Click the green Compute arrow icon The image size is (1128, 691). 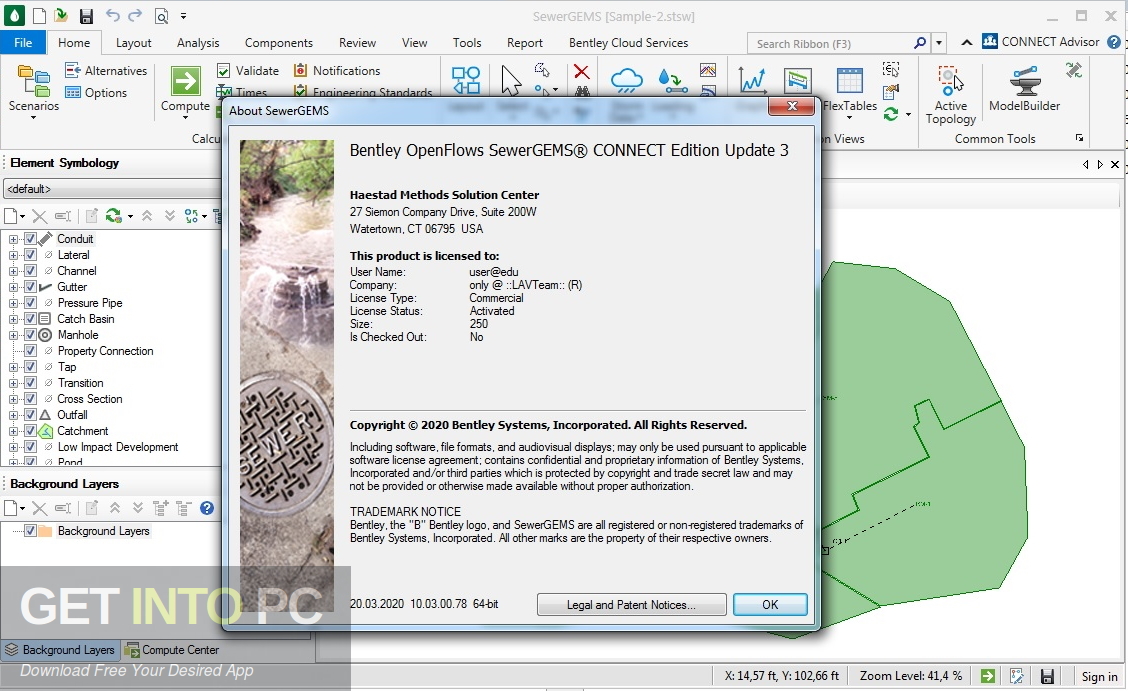[186, 81]
